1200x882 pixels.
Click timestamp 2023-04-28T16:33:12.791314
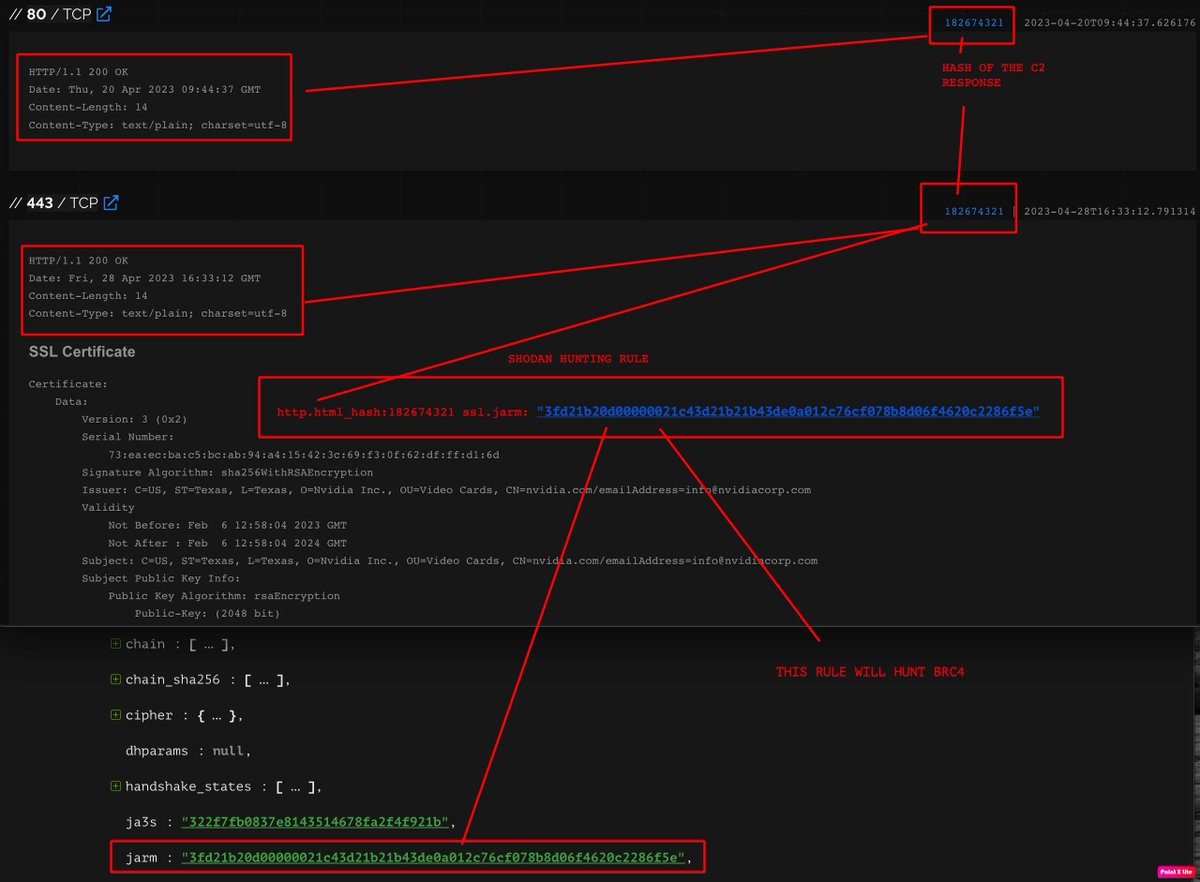coord(1110,211)
